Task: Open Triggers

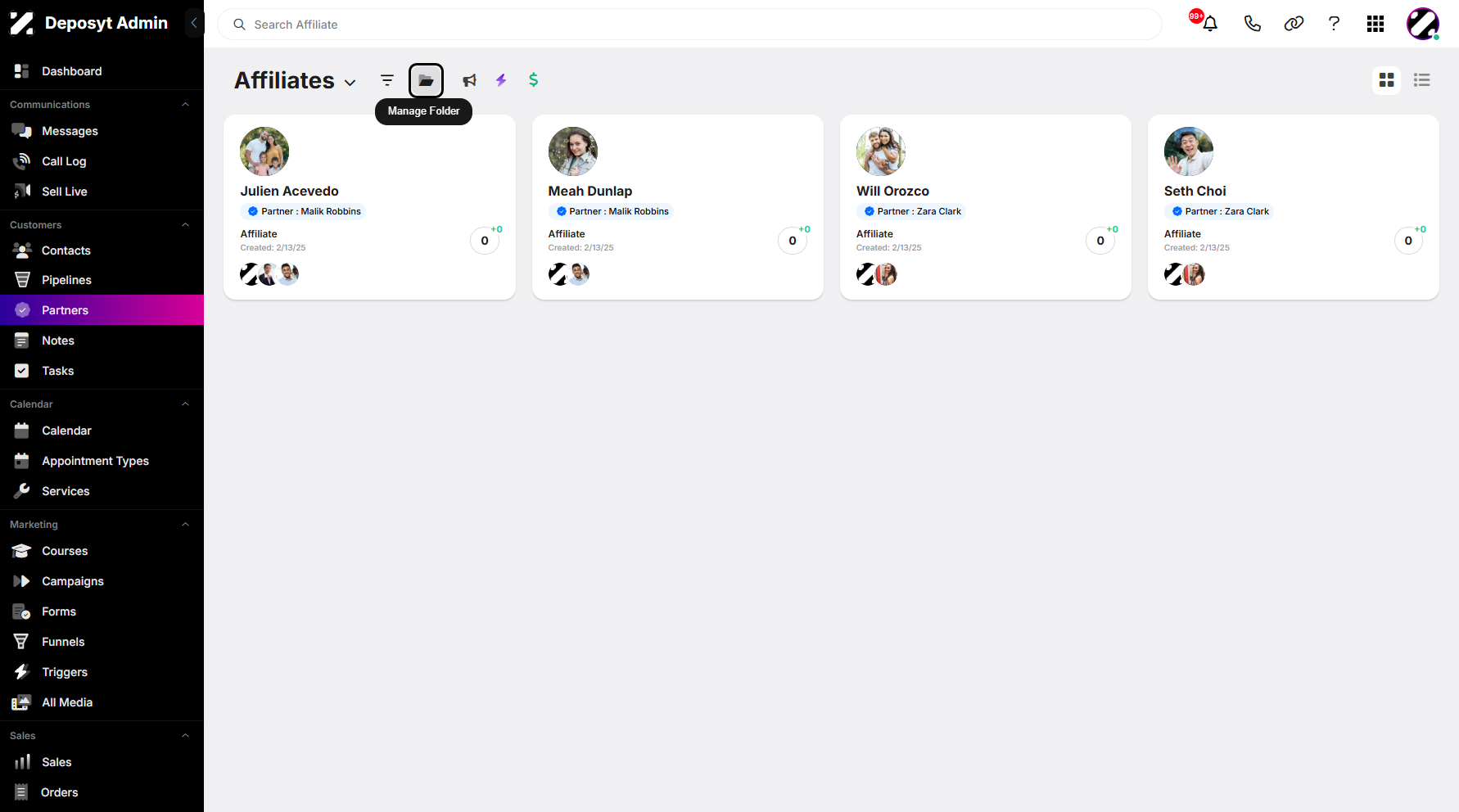Action: click(102, 672)
